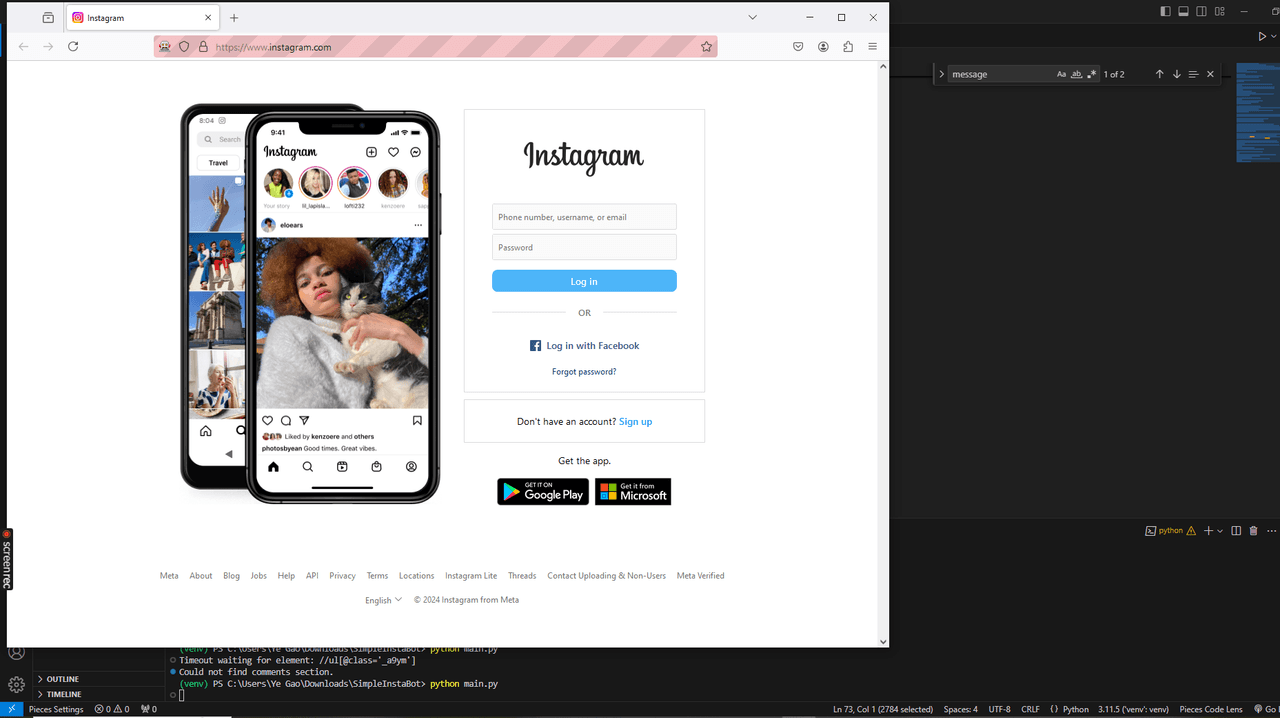Toggle VS Code bottom panel layout icon

(1183, 11)
